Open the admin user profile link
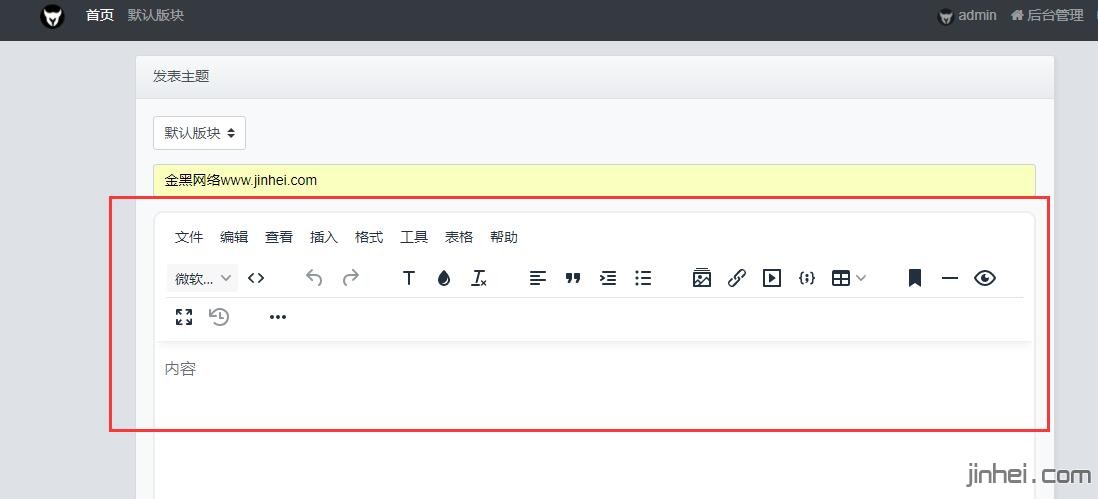This screenshot has width=1098, height=499. [x=967, y=16]
